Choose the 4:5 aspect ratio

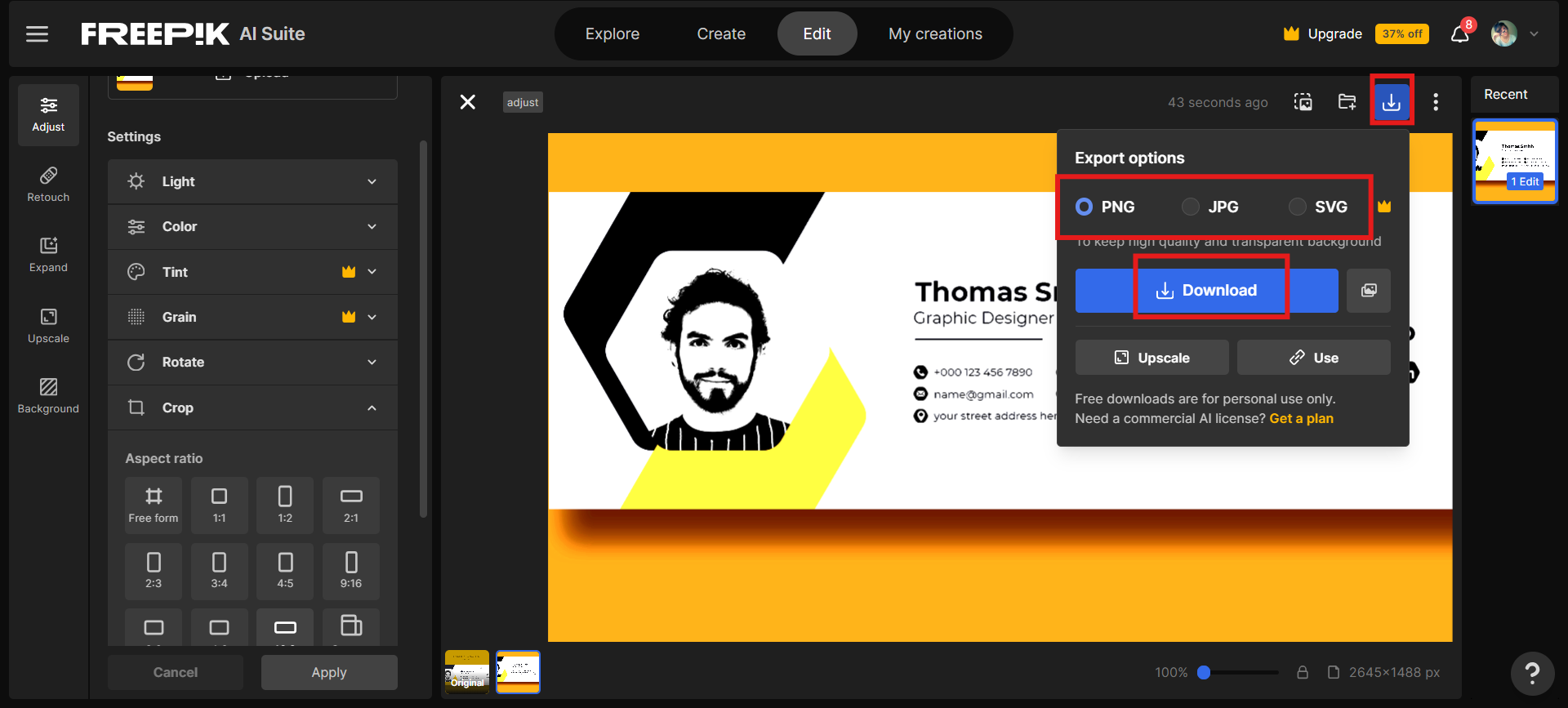pyautogui.click(x=285, y=572)
